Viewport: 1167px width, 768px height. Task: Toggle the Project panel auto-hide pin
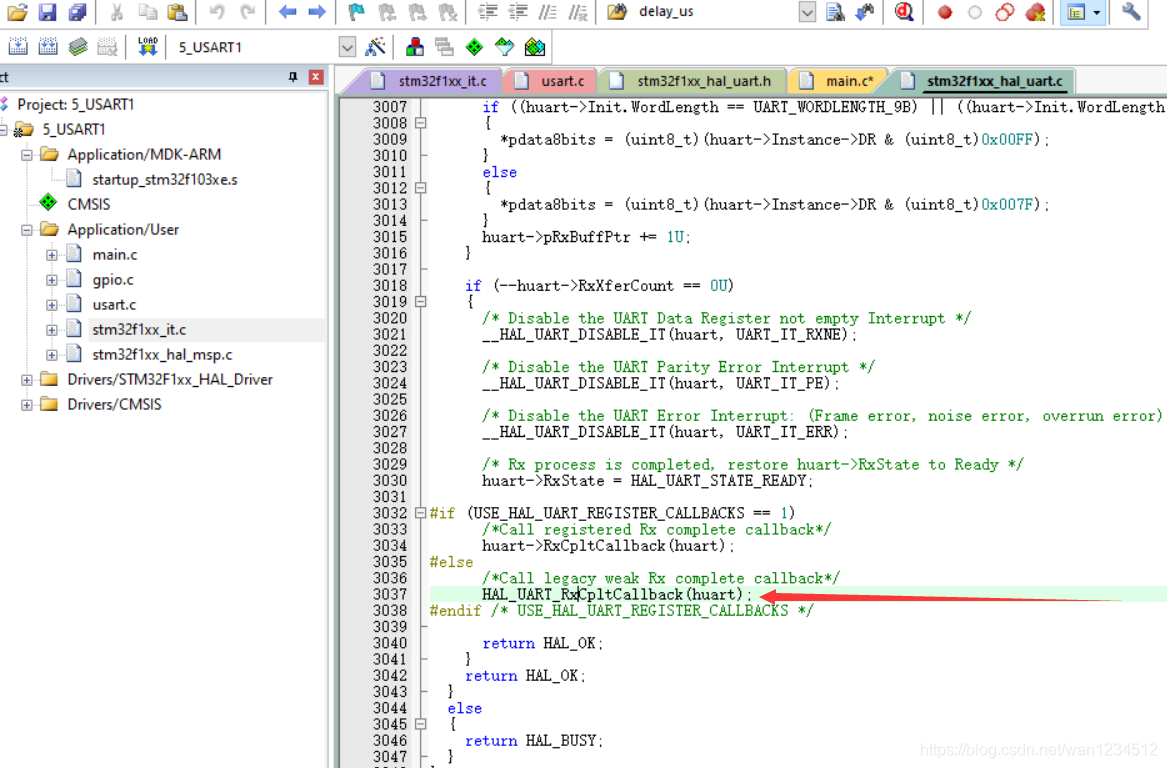pos(293,77)
